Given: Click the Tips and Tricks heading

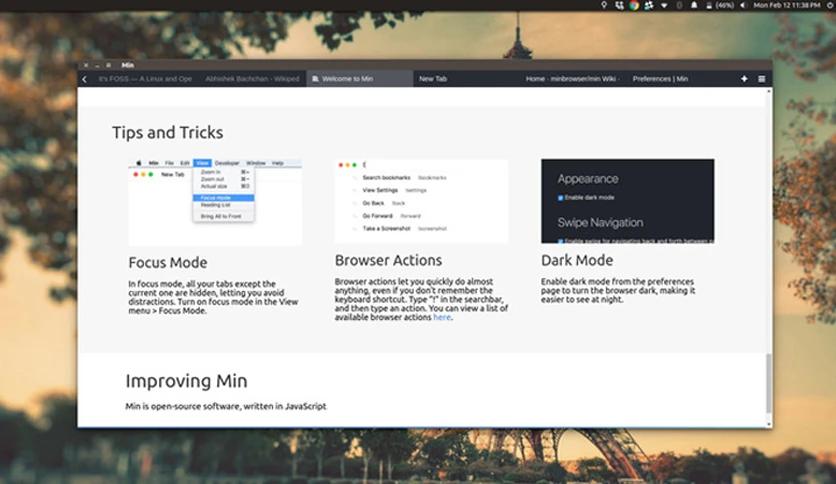Looking at the screenshot, I should click(167, 133).
